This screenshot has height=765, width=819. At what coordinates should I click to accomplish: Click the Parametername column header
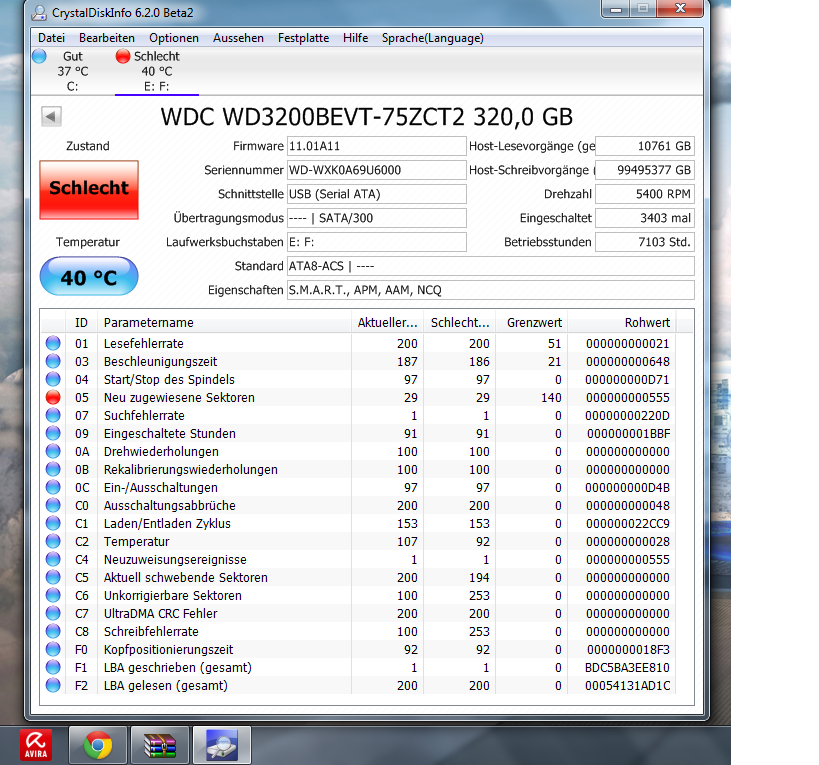pyautogui.click(x=224, y=323)
